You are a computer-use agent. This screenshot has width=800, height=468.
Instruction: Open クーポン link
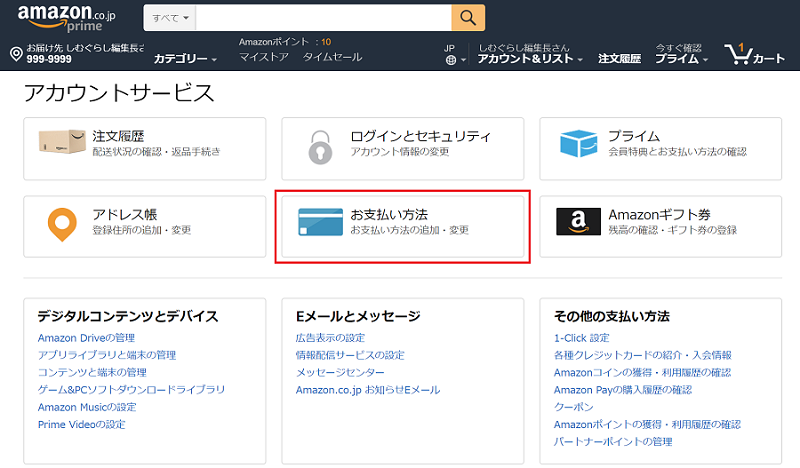click(573, 407)
